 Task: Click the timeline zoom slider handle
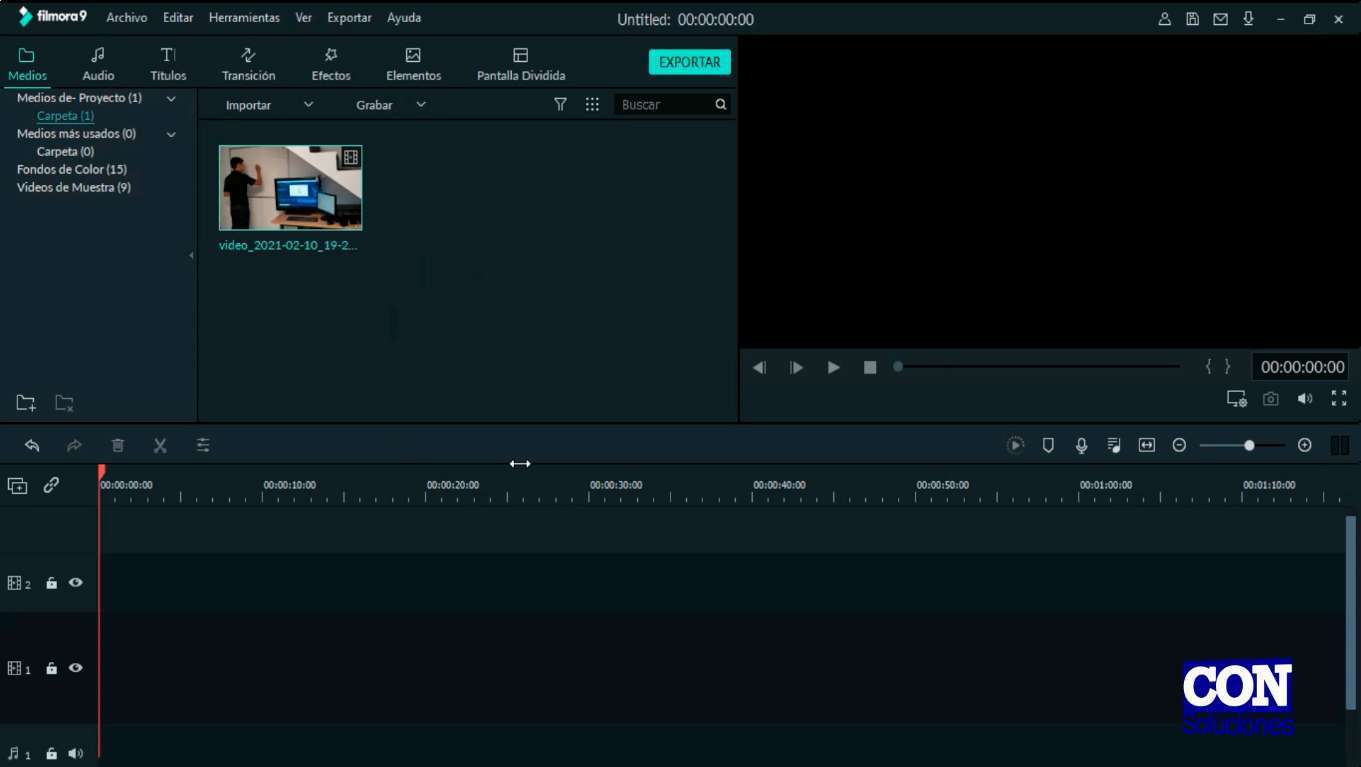pos(1249,445)
